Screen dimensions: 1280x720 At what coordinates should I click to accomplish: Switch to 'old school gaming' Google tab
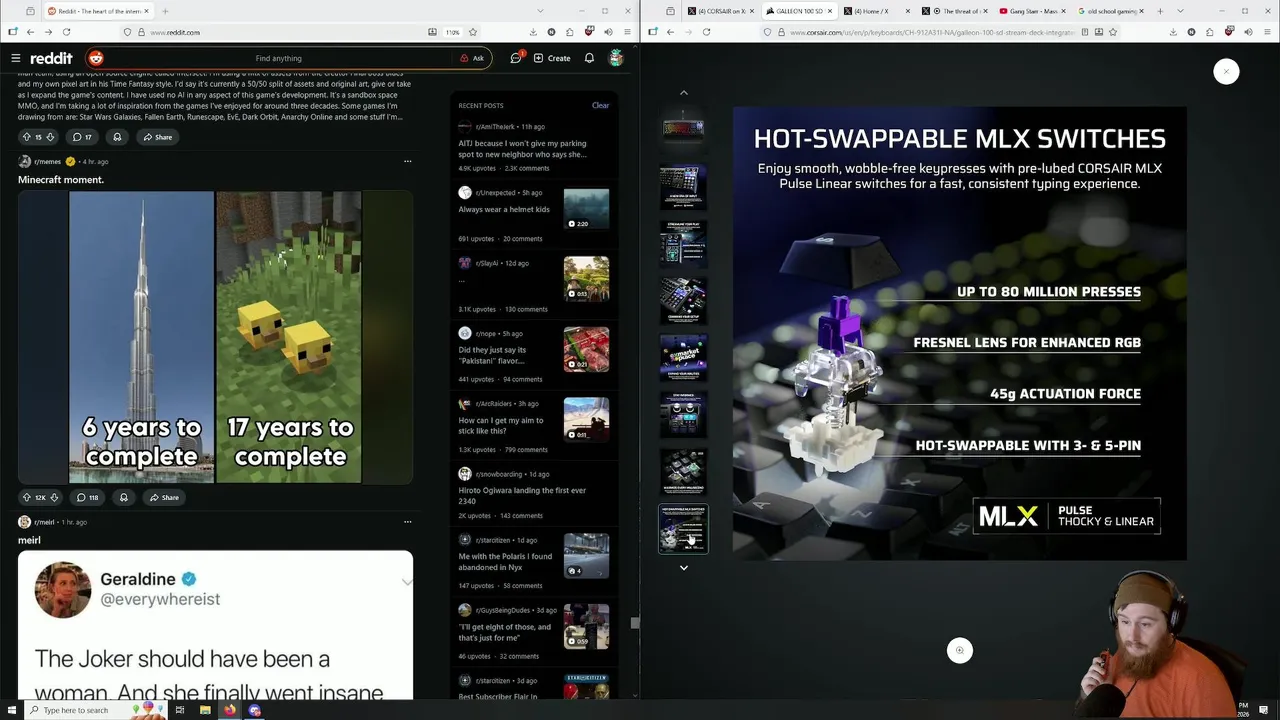tap(1109, 11)
